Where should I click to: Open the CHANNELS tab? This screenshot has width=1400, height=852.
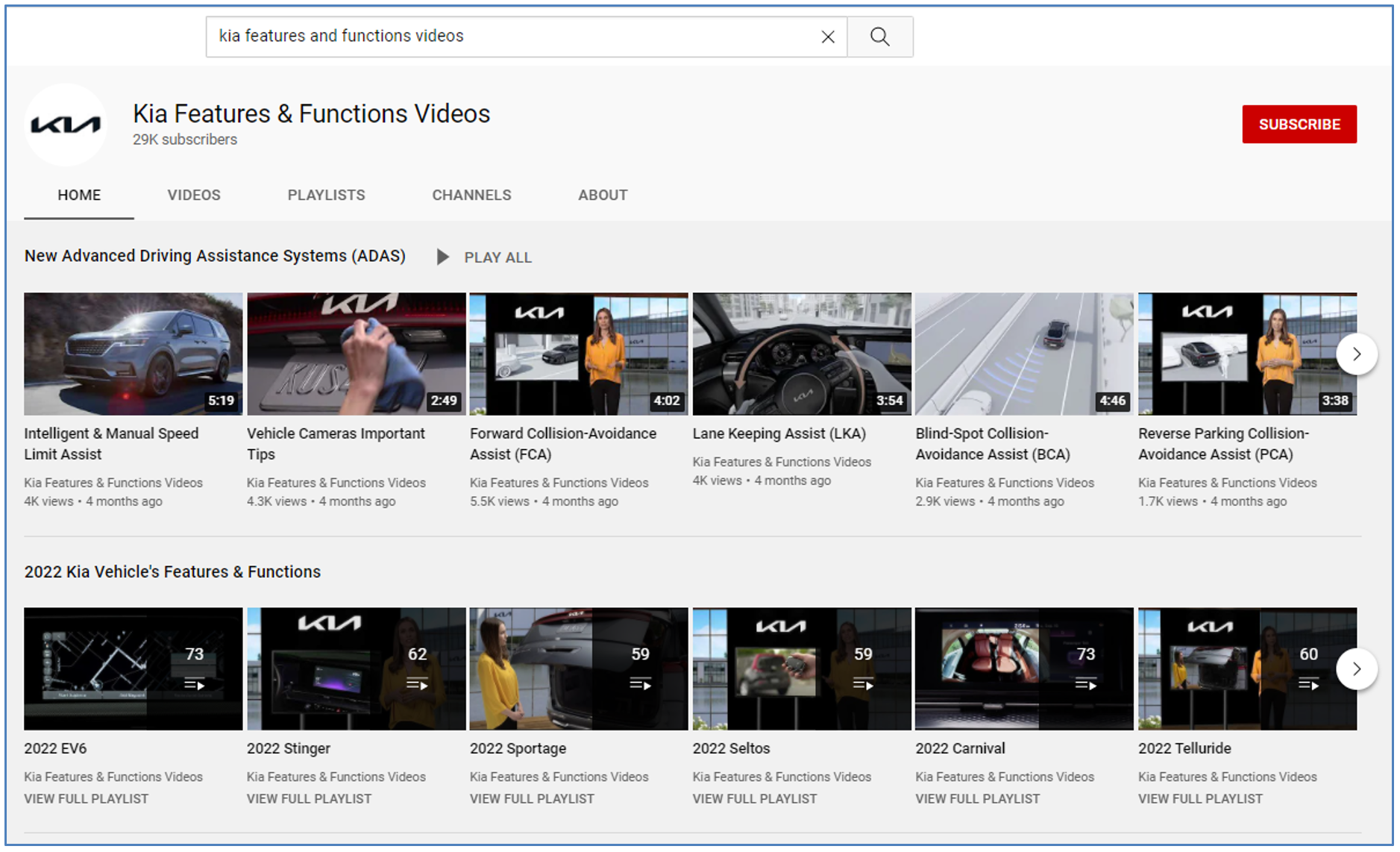tap(471, 195)
